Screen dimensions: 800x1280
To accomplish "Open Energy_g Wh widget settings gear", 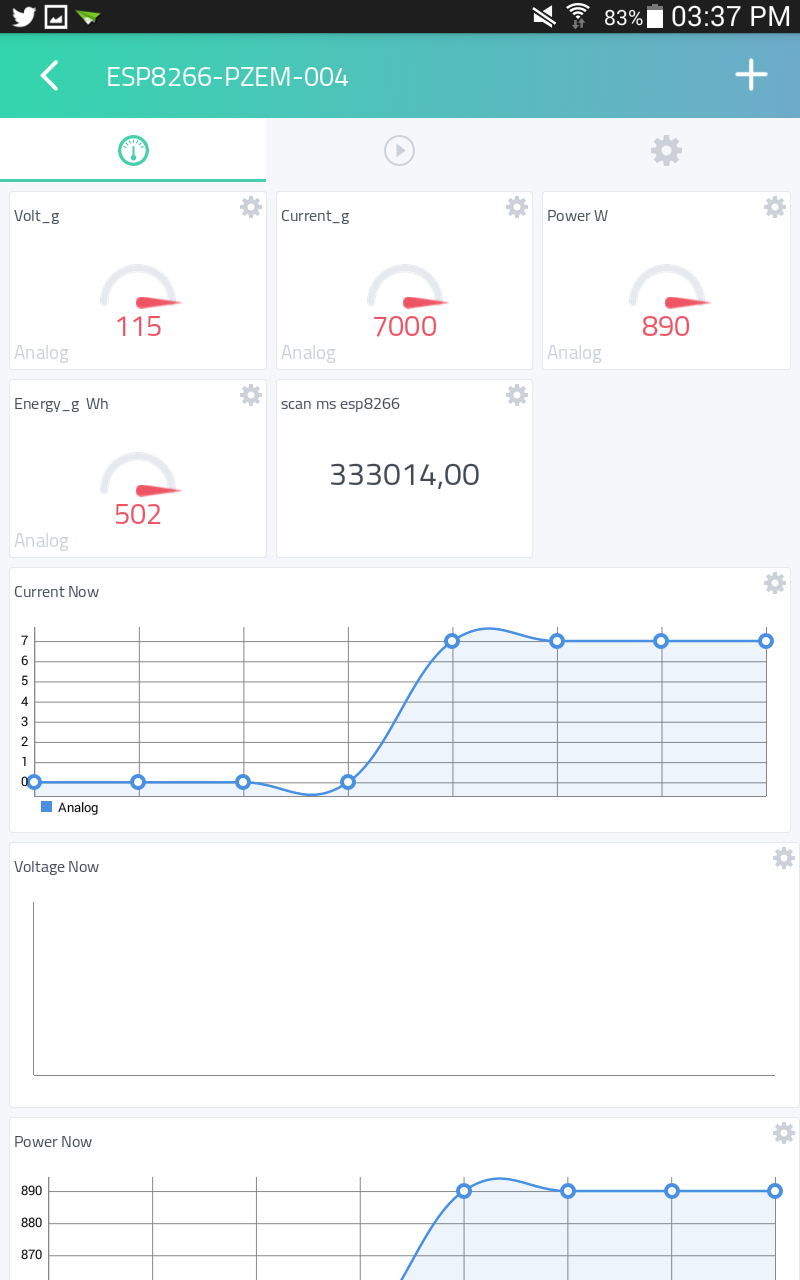I will pyautogui.click(x=251, y=395).
